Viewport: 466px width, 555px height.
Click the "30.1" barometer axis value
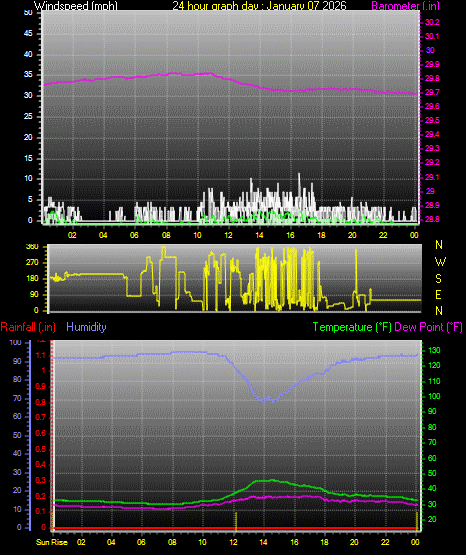pyautogui.click(x=432, y=36)
